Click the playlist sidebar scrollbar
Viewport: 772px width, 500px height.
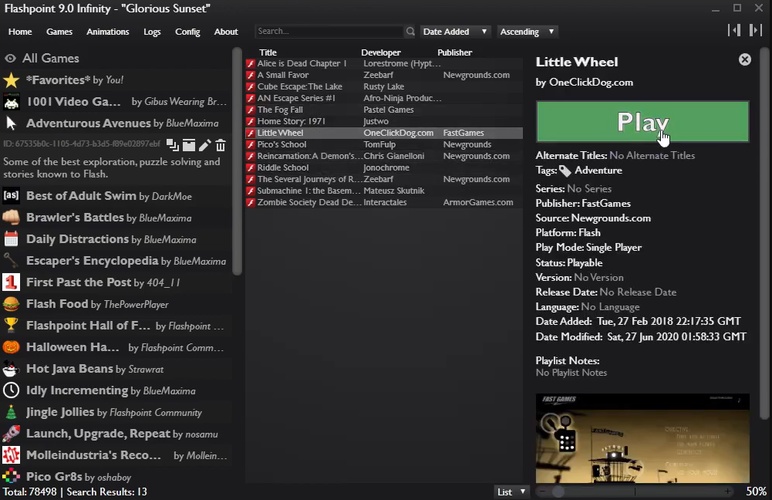point(237,161)
